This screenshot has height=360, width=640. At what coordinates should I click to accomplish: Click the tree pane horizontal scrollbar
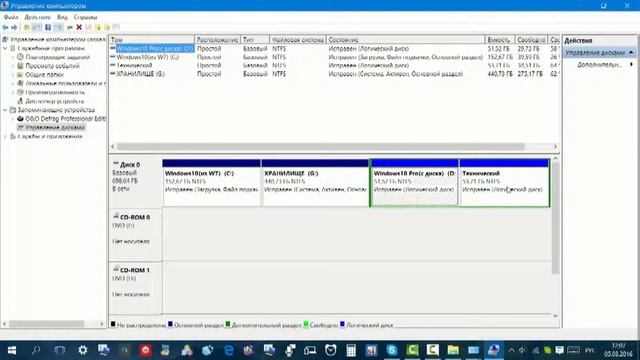46,324
